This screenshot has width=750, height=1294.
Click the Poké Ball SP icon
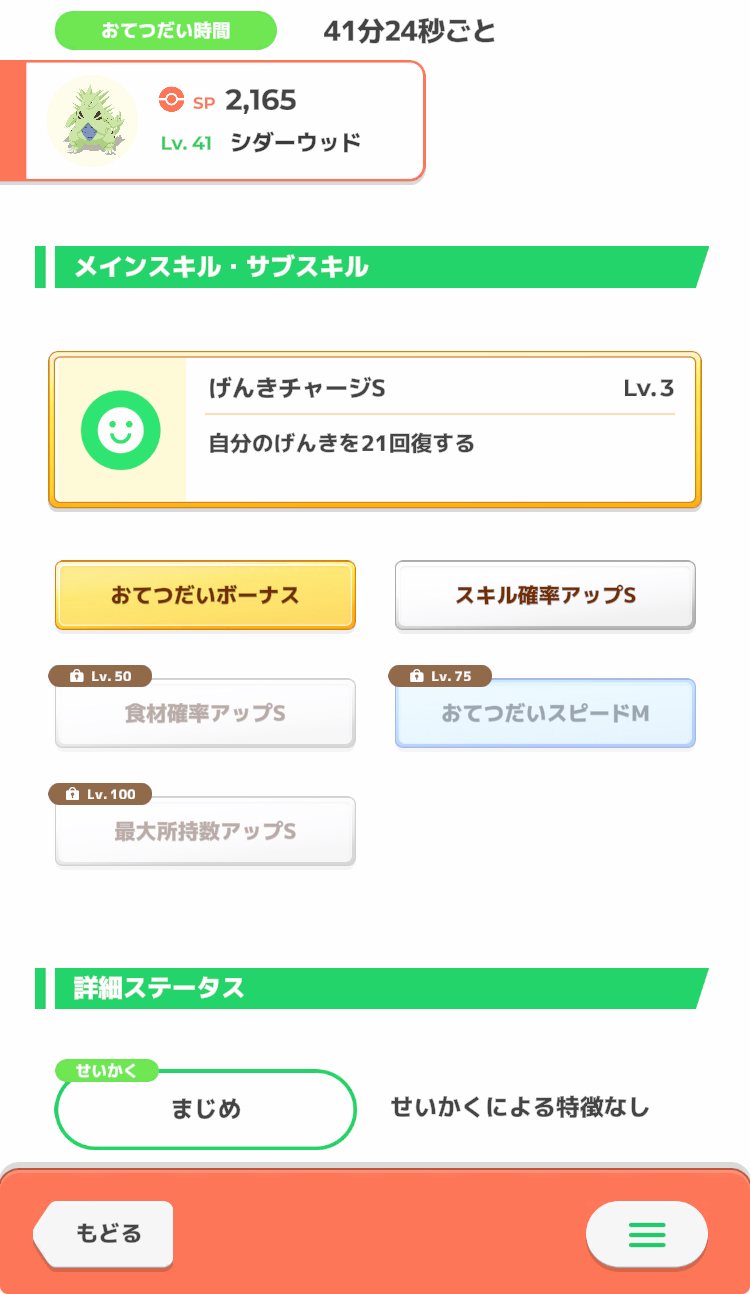click(171, 100)
